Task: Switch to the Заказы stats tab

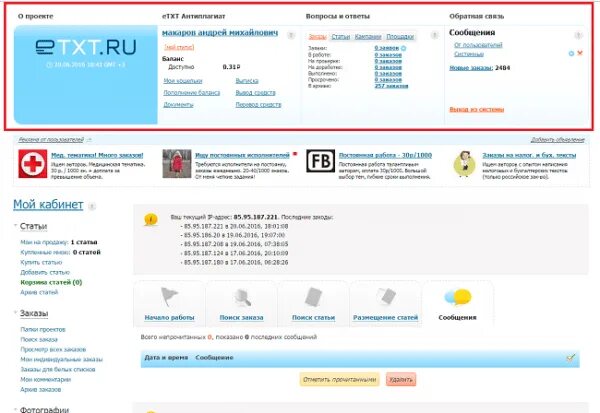Action: 317,37
